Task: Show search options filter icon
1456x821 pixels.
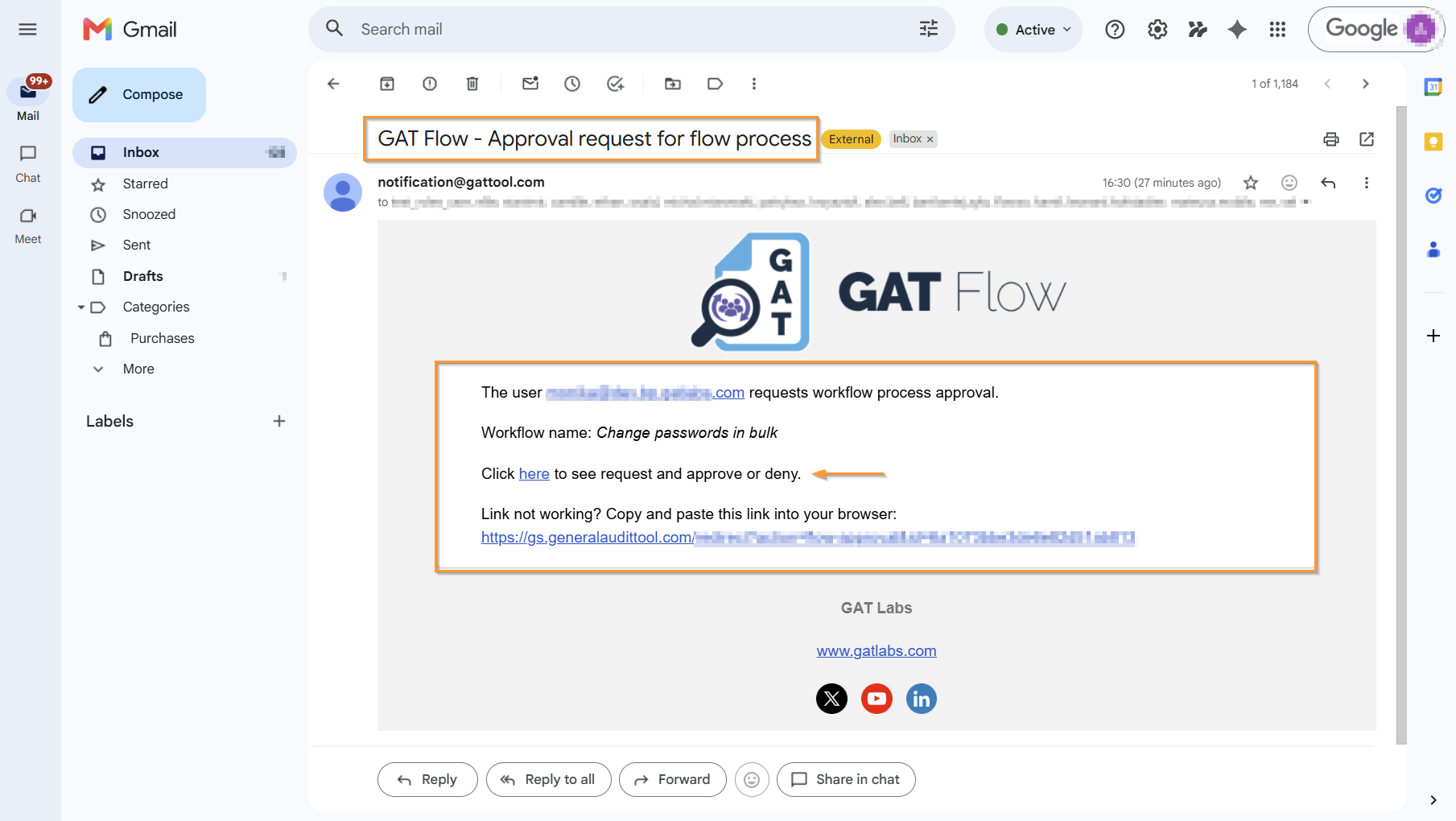Action: pos(929,29)
